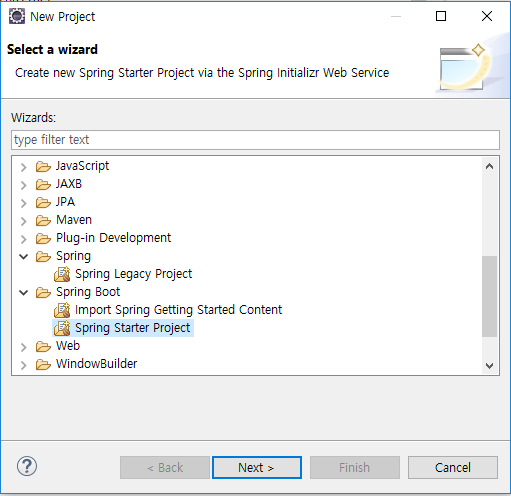Maximize the New Project dialog
Viewport: 511px width, 496px height.
pos(441,16)
